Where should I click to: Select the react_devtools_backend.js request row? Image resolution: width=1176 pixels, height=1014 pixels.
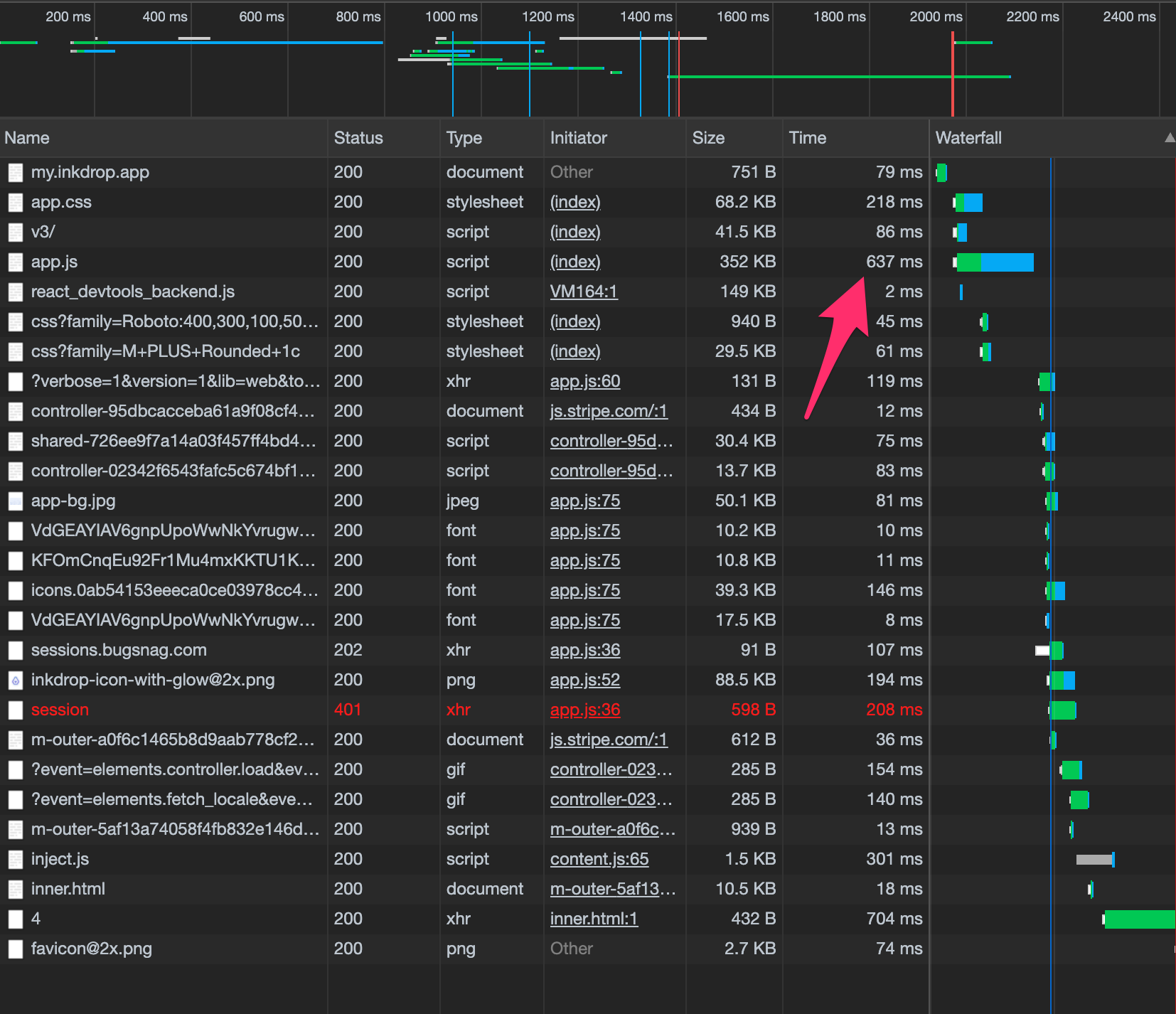[x=133, y=292]
